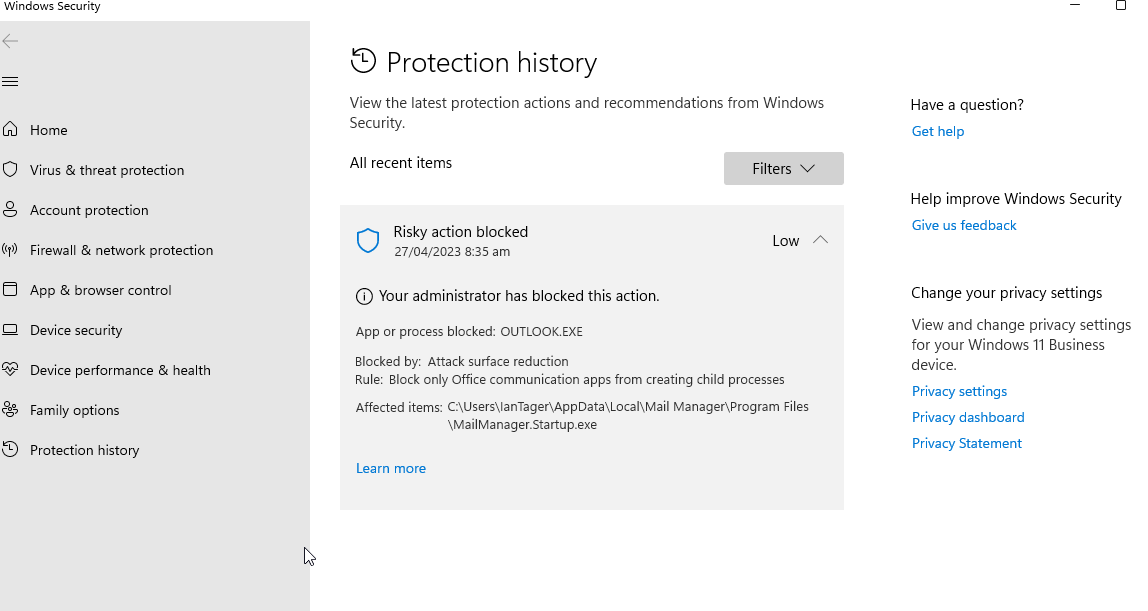Select the Virus & threat protection shield icon

click(11, 170)
